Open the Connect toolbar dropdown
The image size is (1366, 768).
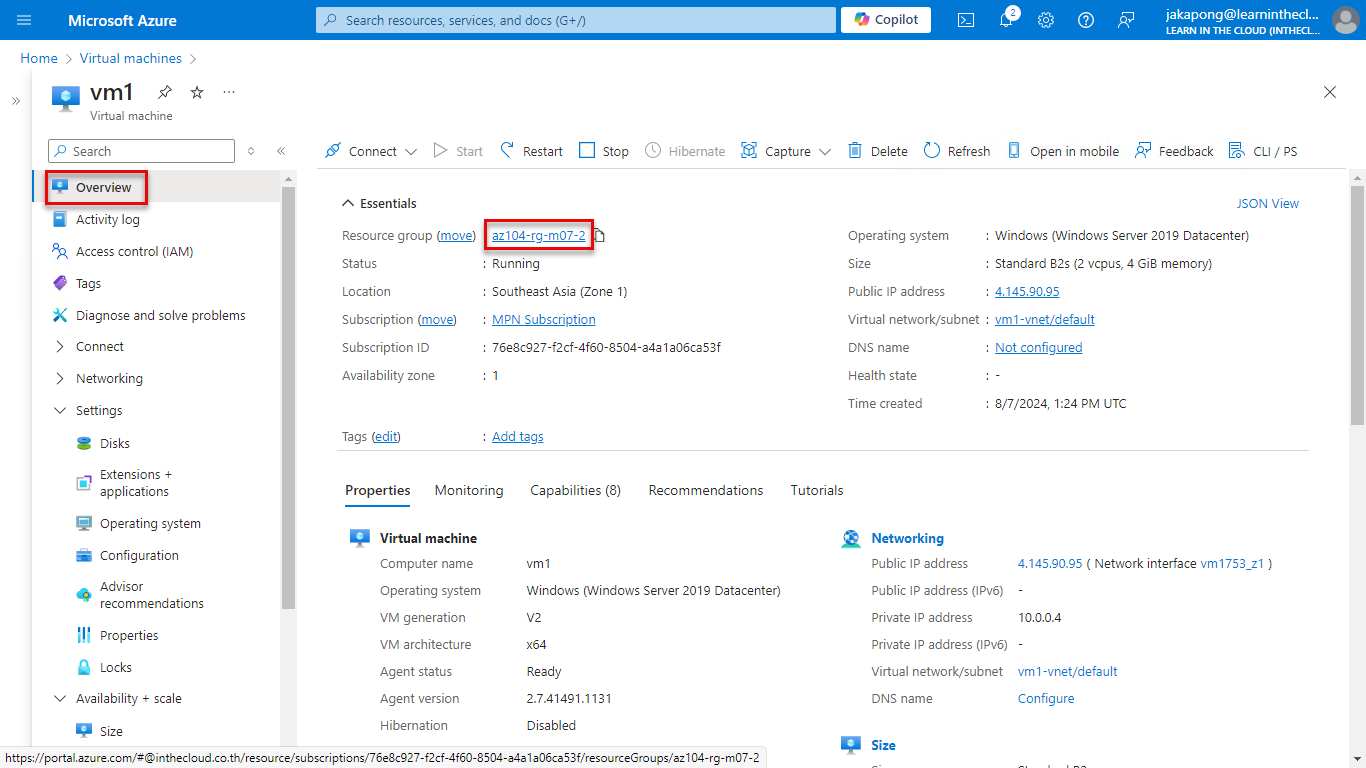coord(371,151)
